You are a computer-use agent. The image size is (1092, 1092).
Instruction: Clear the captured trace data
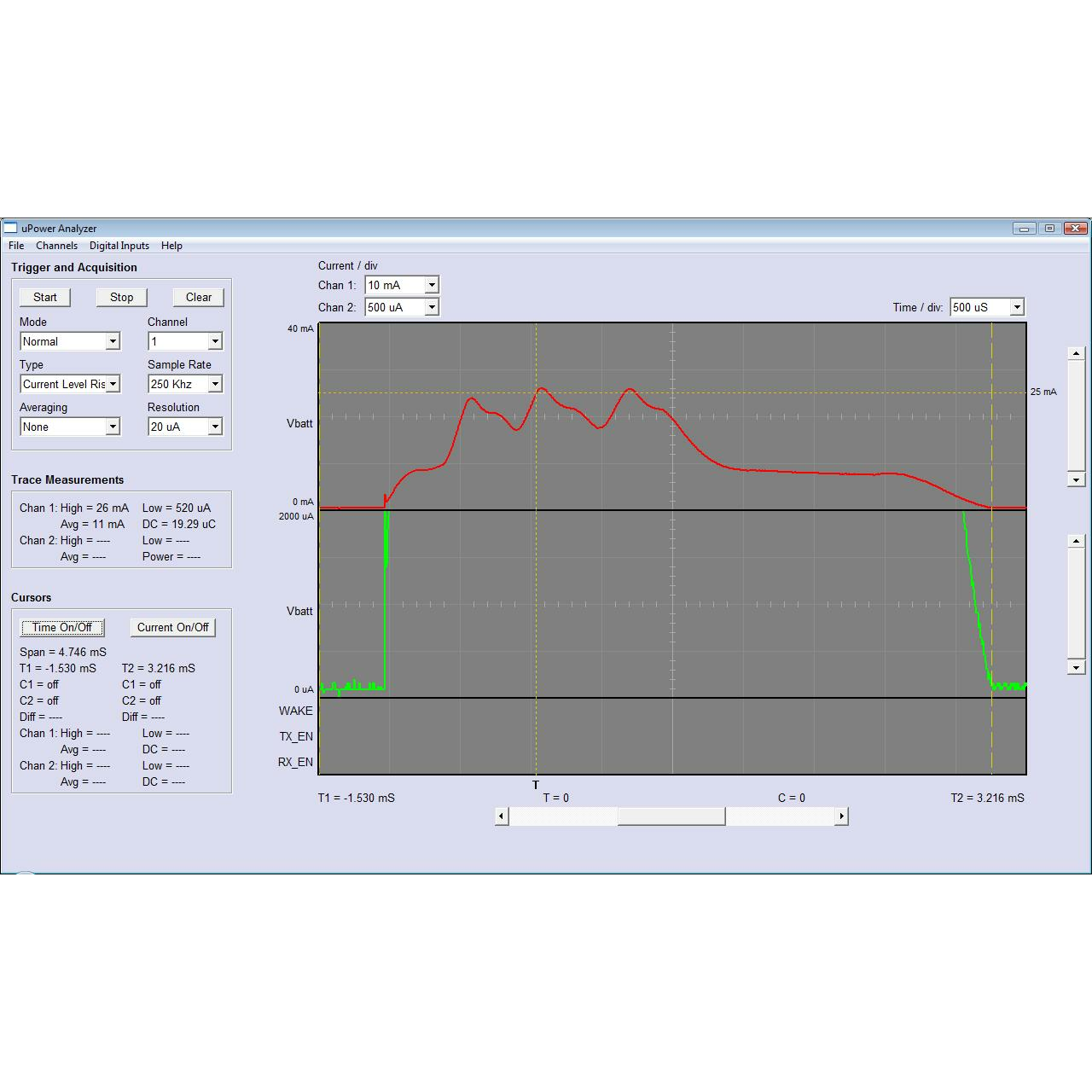(198, 297)
